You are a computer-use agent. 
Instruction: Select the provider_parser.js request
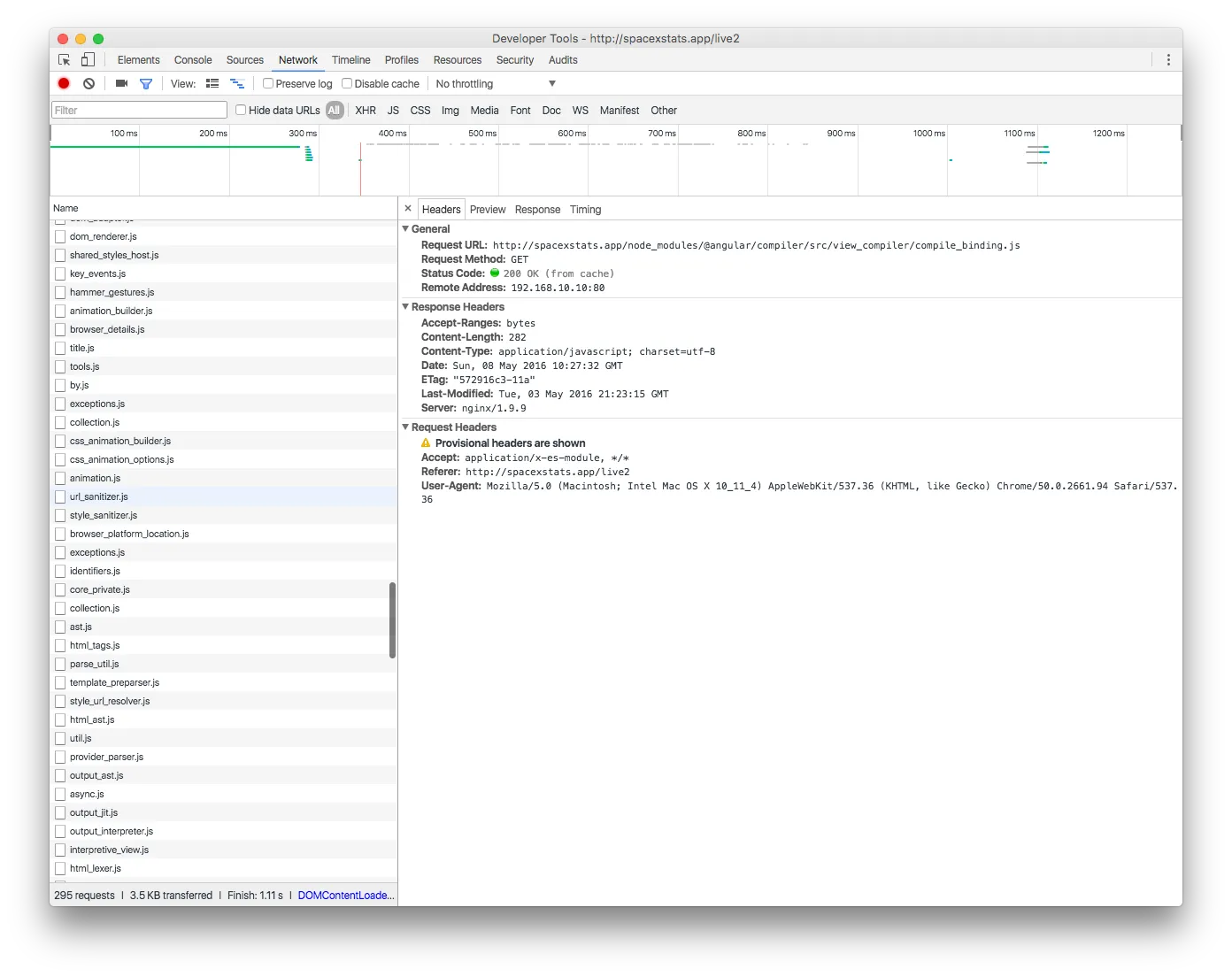pos(223,757)
